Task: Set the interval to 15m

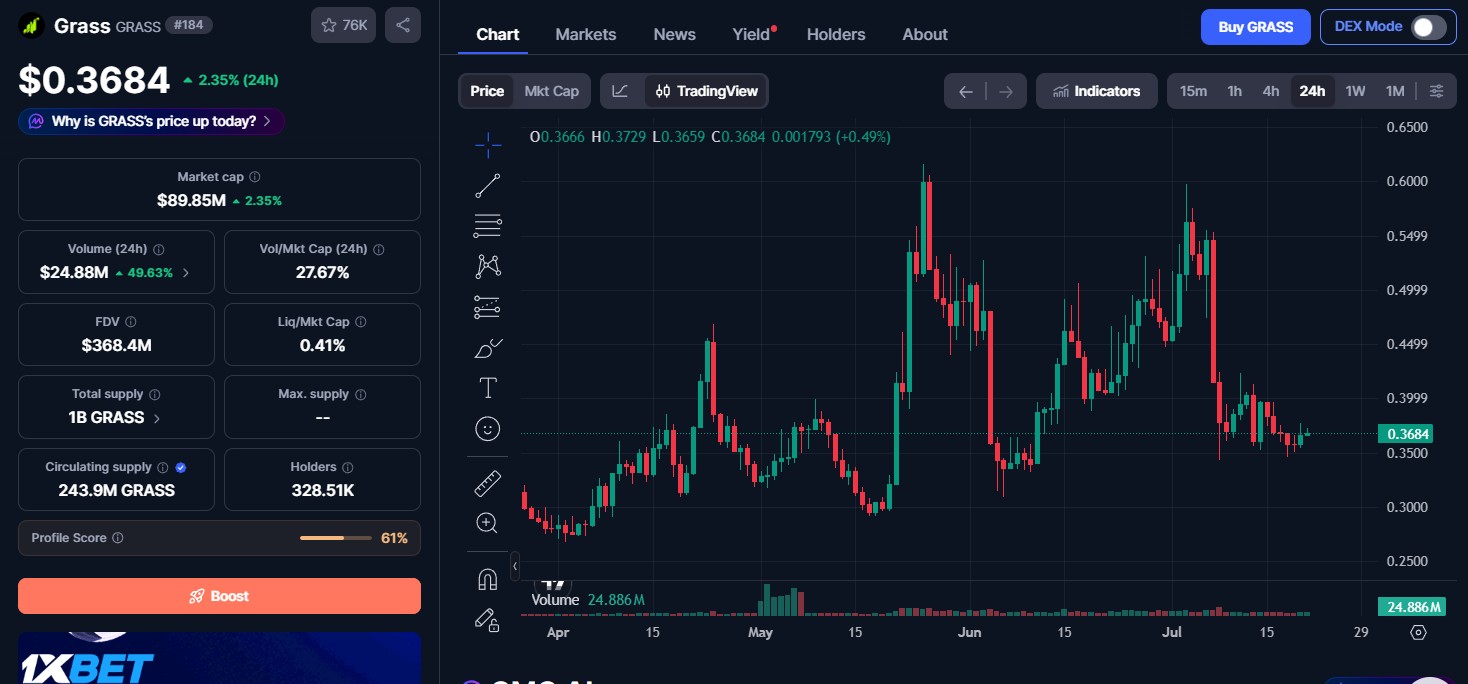Action: (x=1193, y=91)
